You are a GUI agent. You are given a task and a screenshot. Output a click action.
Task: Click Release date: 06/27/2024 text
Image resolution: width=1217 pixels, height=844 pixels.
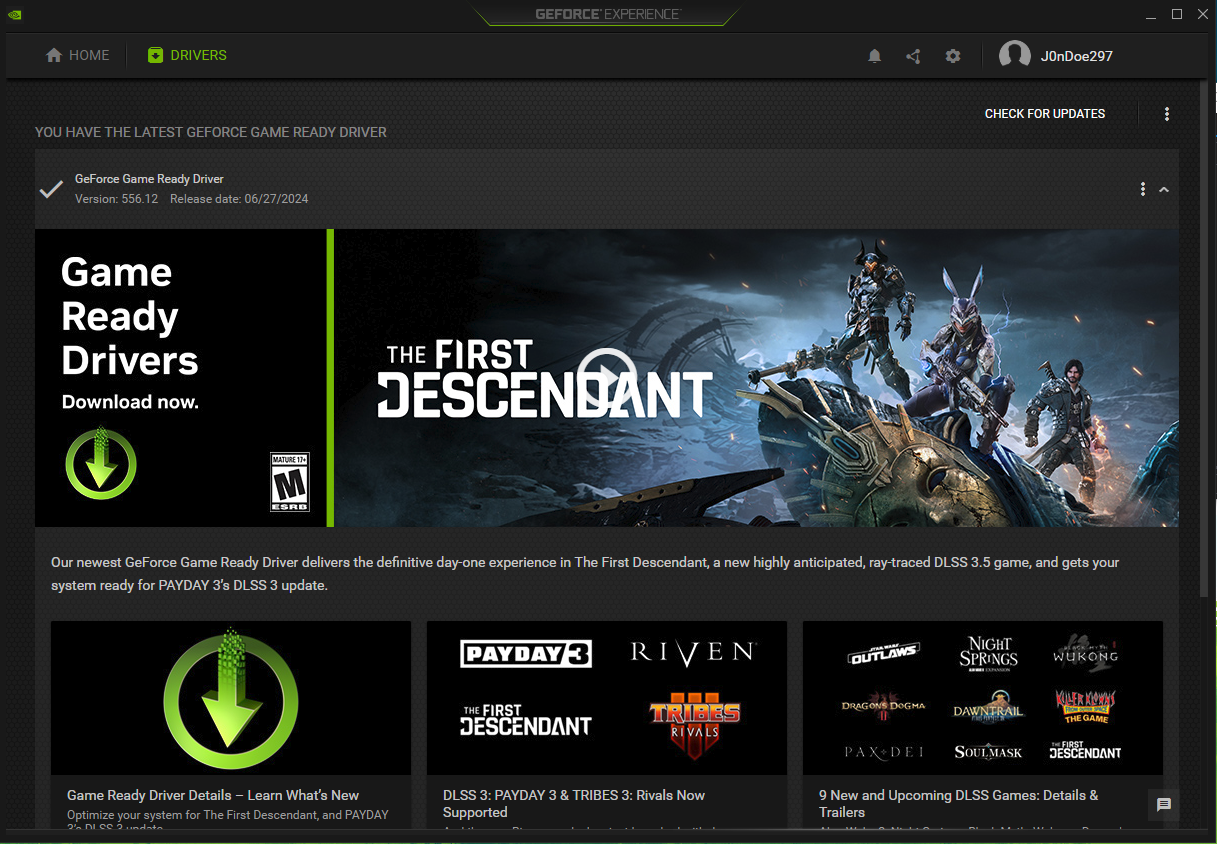point(239,199)
